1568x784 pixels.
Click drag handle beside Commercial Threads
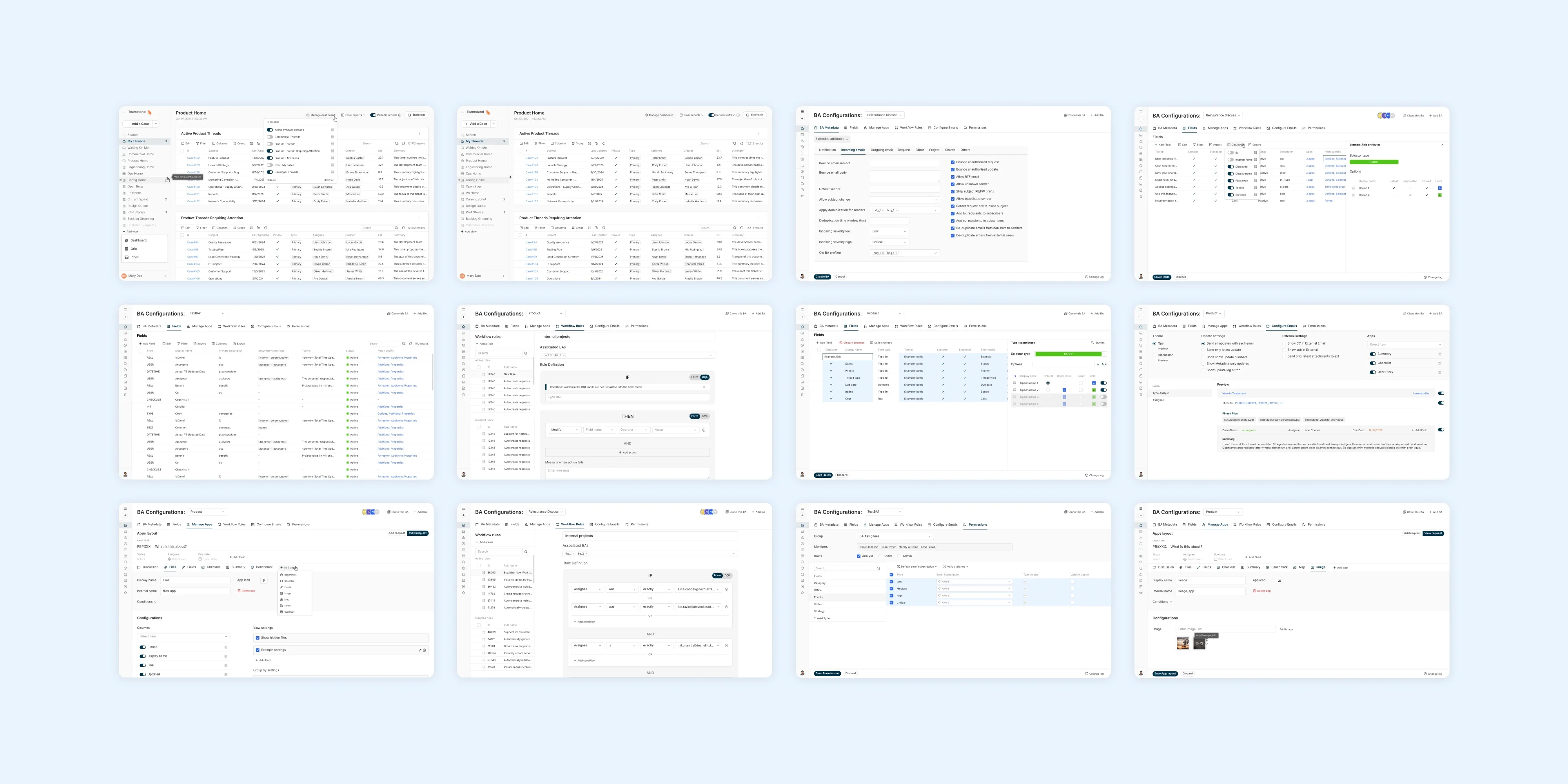(x=332, y=137)
